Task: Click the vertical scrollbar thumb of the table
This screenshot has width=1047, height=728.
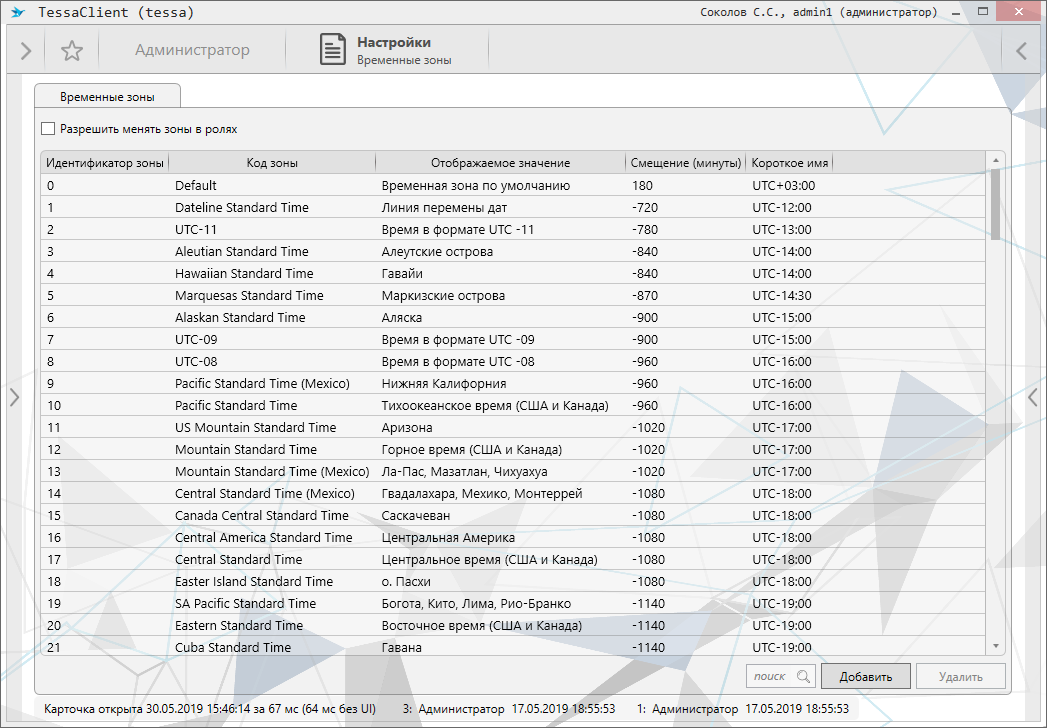Action: pyautogui.click(x=995, y=205)
